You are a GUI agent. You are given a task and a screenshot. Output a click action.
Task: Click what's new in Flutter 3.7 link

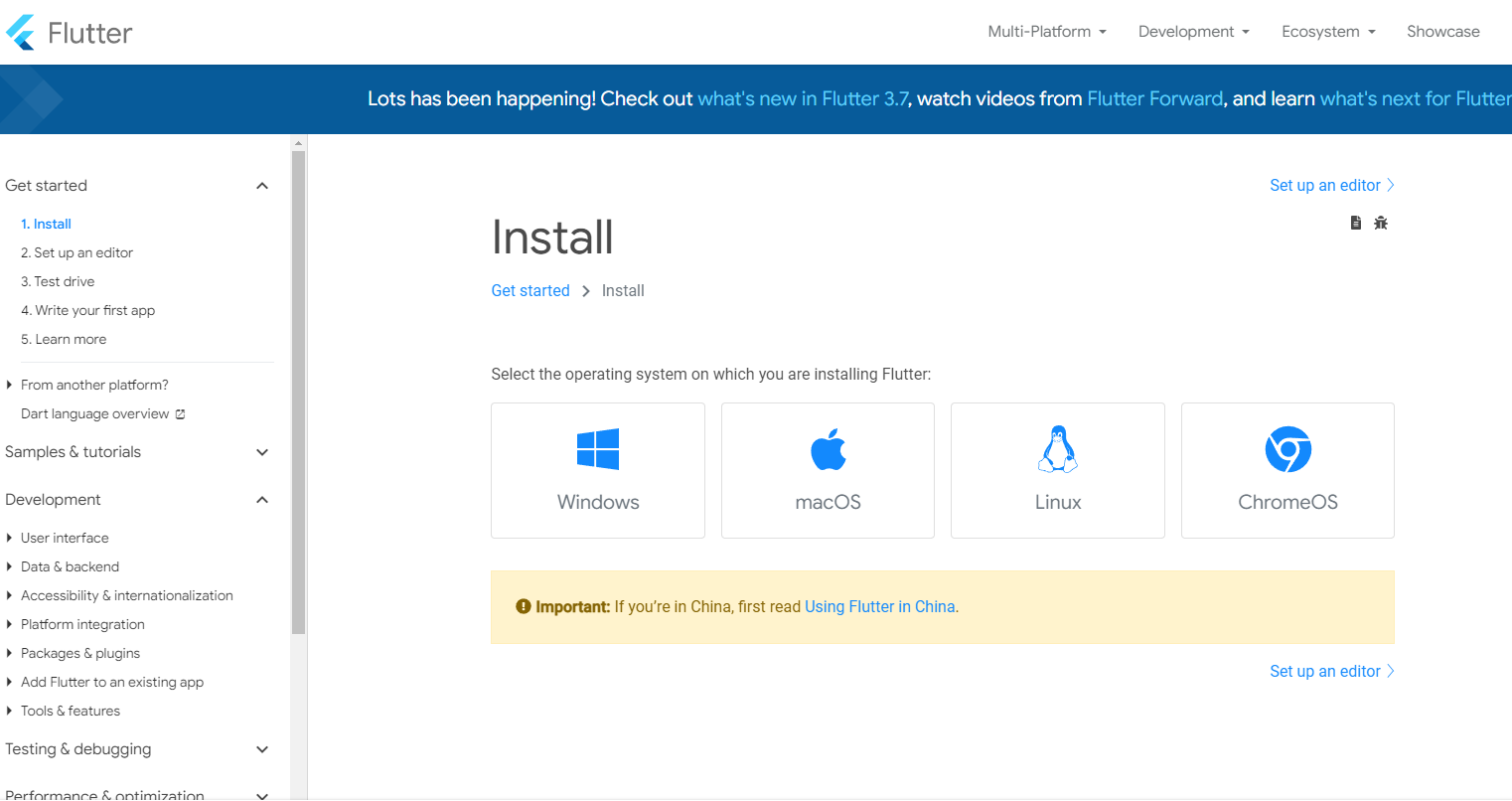pyautogui.click(x=803, y=98)
